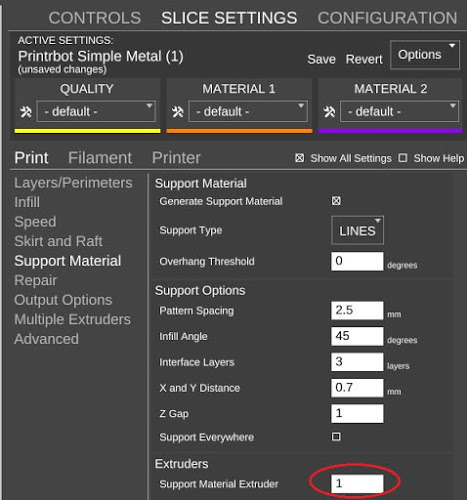Enable Support Everywhere checkbox
This screenshot has height=500, width=467.
pos(336,436)
